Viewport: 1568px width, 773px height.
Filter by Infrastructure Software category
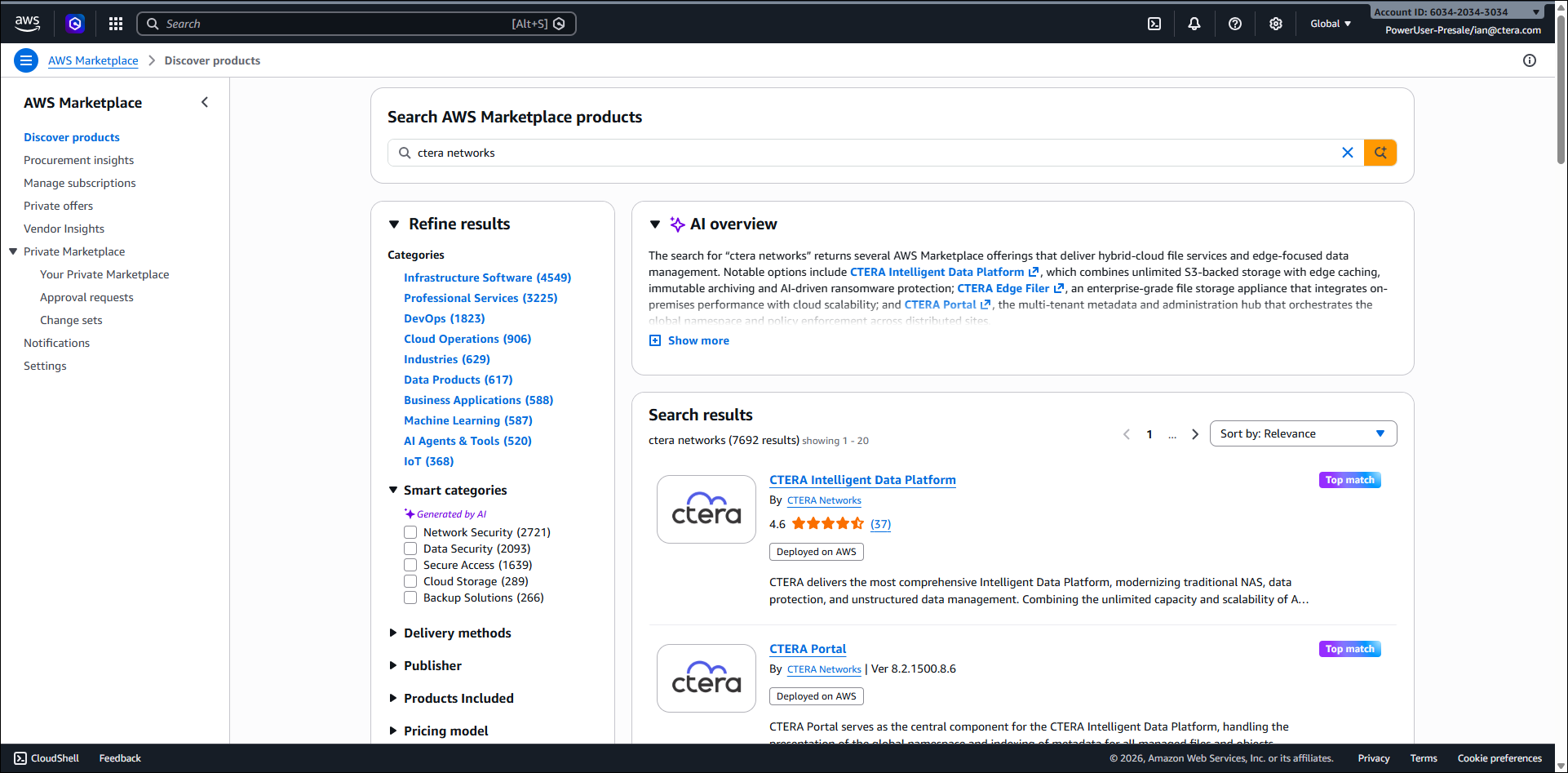[x=487, y=278]
